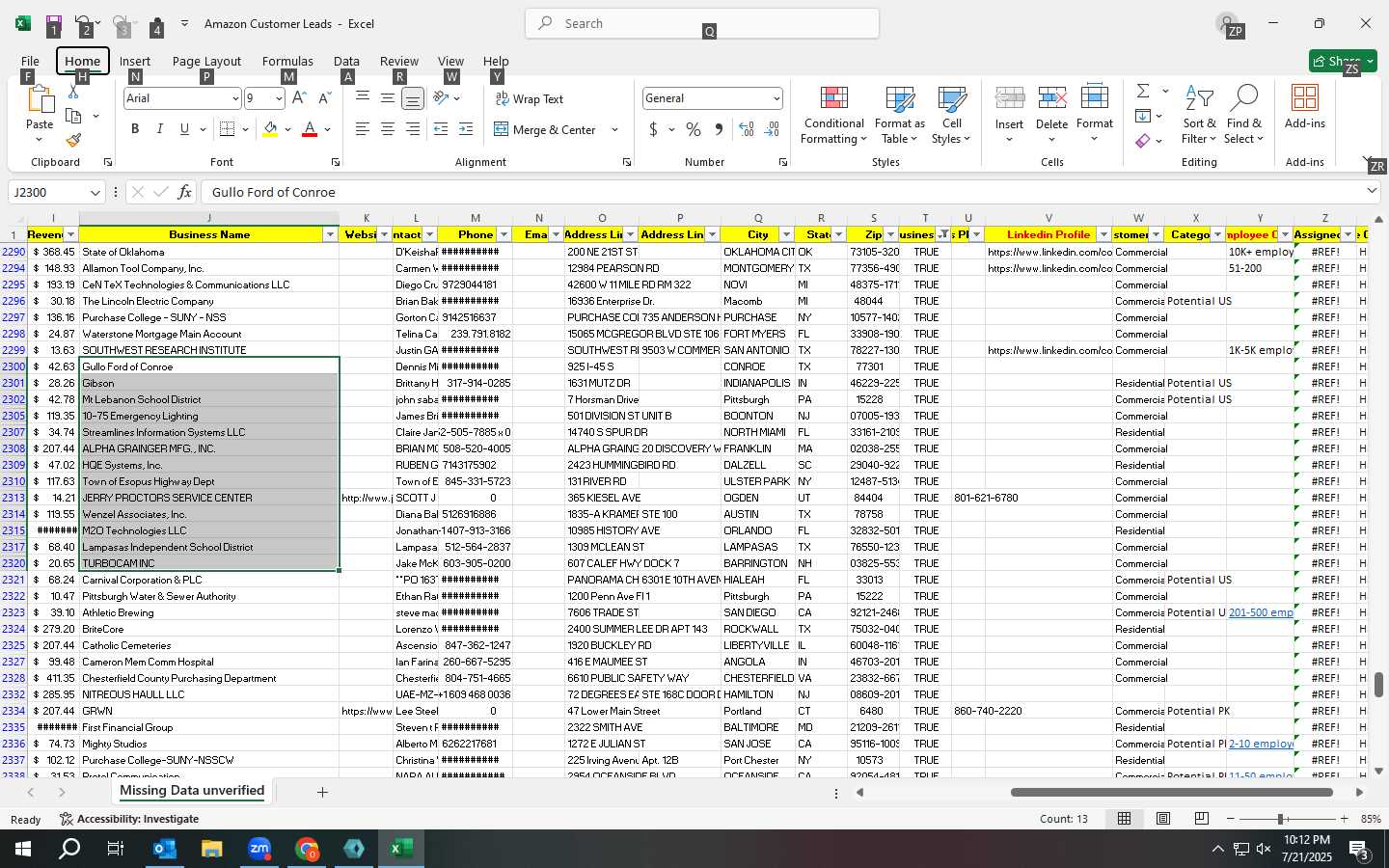Click the Paste clipboard icon

coord(40,100)
